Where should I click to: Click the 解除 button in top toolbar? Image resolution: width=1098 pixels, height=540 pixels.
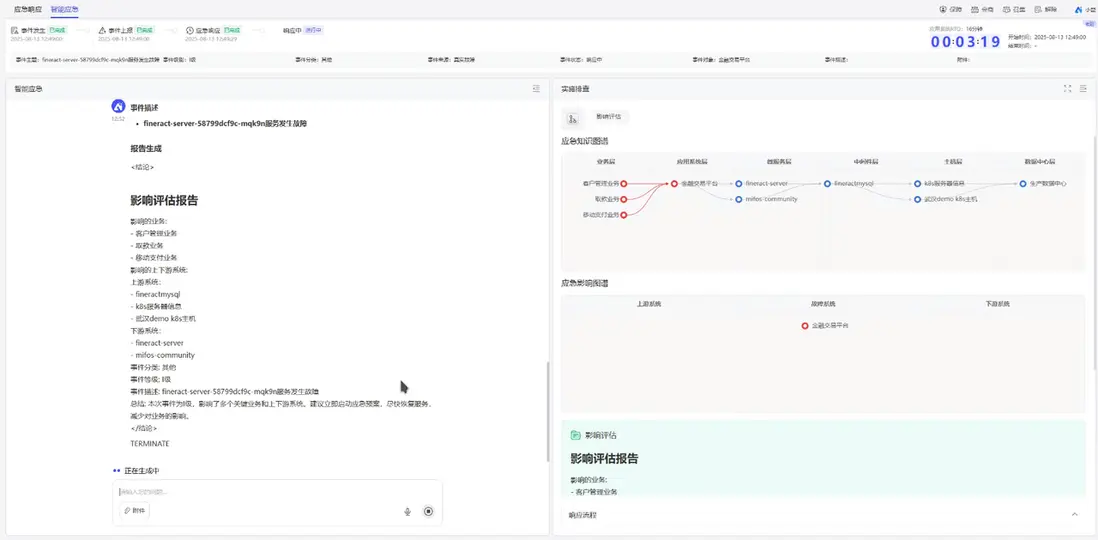click(1046, 10)
